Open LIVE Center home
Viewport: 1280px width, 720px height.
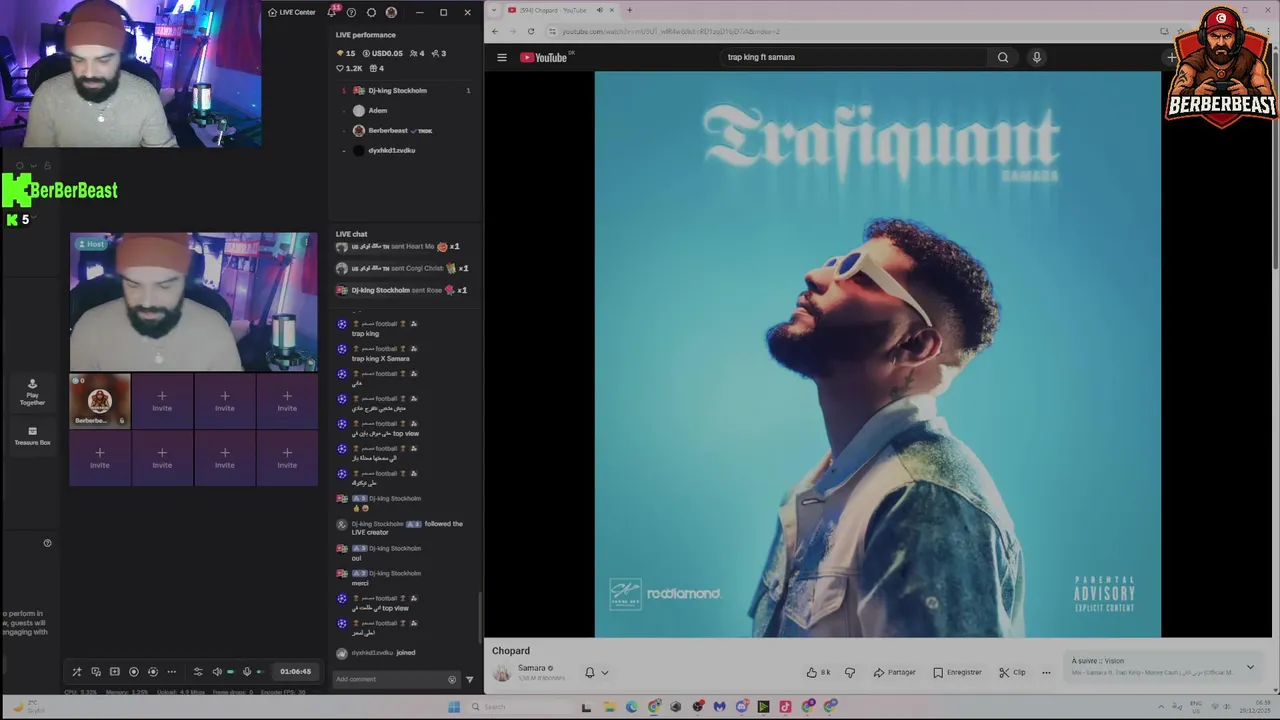pyautogui.click(x=292, y=12)
